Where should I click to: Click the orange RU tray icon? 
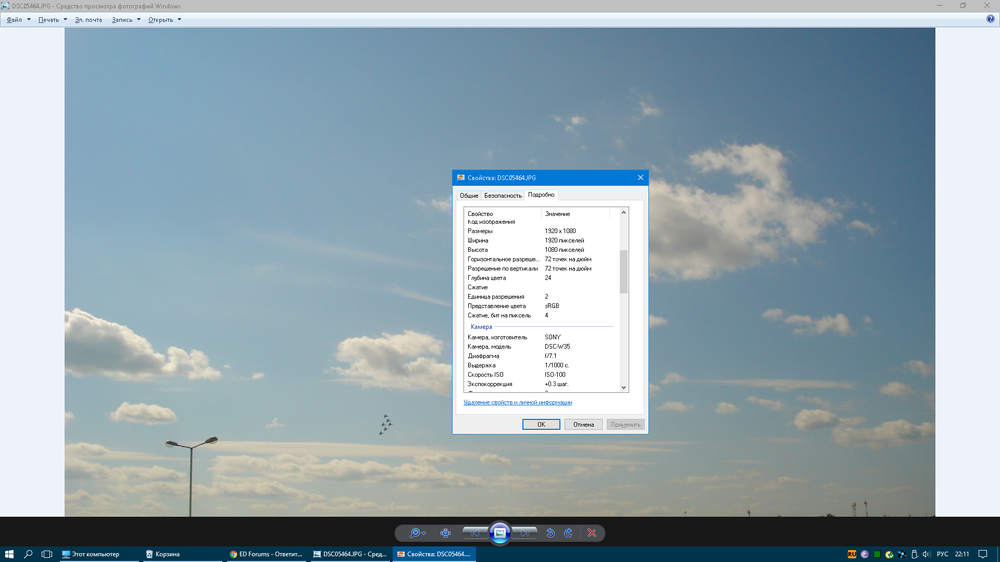coord(852,554)
